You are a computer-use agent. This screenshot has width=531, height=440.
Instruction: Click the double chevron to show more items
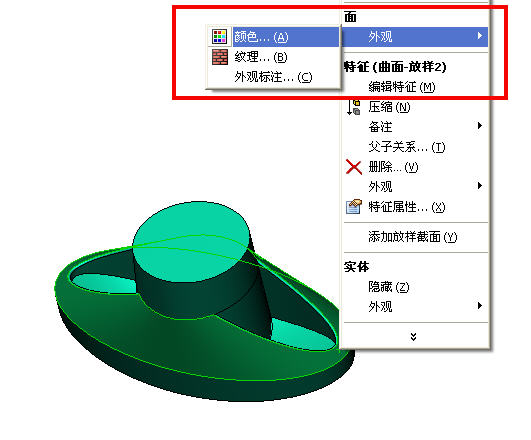pos(413,336)
